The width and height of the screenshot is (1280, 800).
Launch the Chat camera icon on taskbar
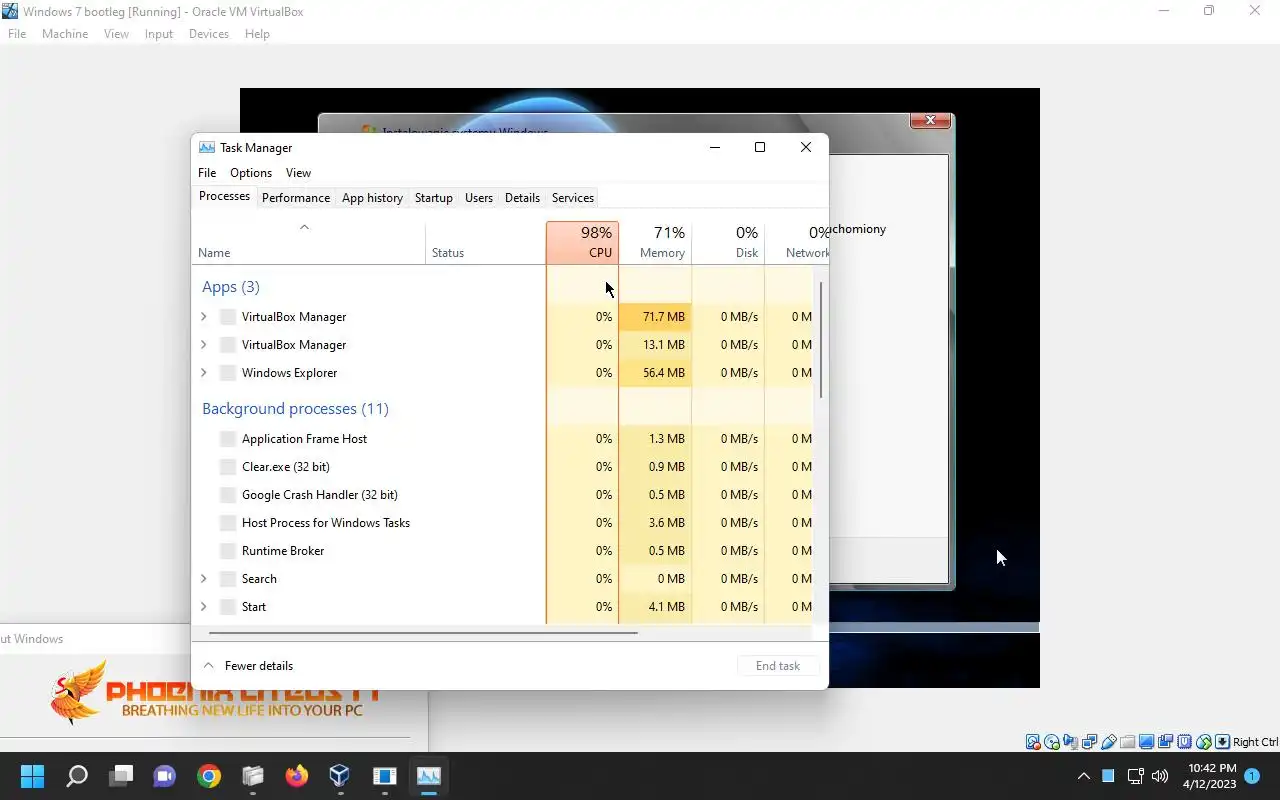point(164,776)
